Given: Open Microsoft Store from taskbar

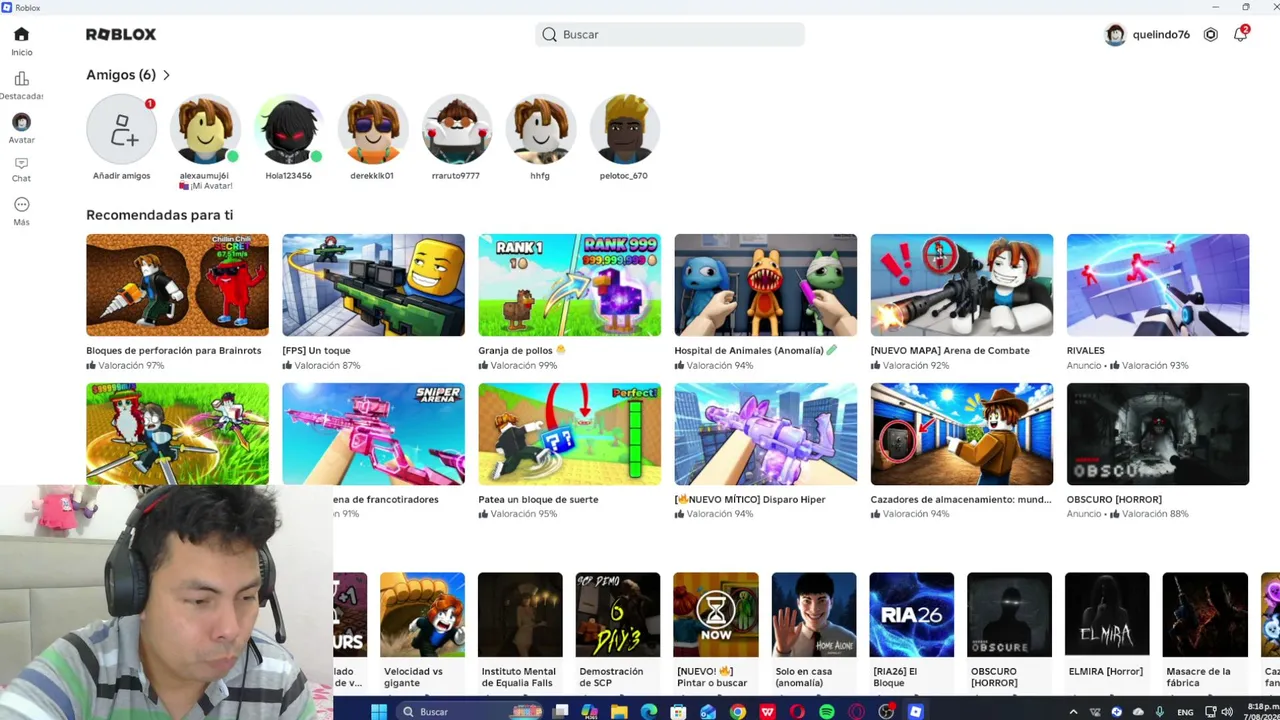Looking at the screenshot, I should 678,712.
